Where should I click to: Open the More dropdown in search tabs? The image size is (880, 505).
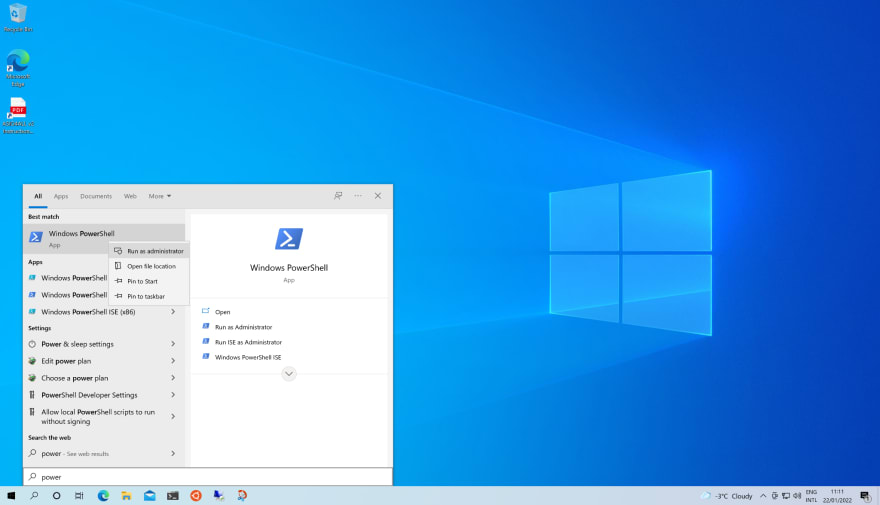160,196
